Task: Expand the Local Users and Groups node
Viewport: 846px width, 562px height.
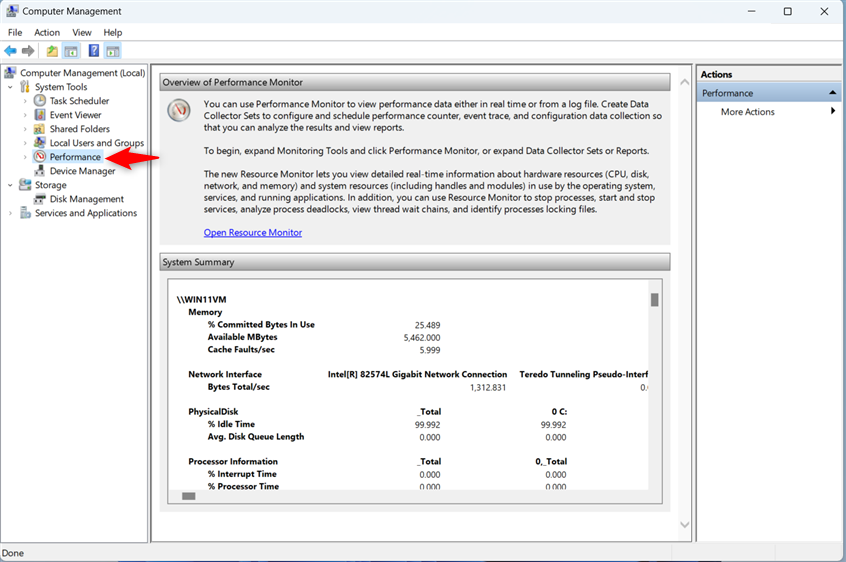Action: pyautogui.click(x=25, y=143)
